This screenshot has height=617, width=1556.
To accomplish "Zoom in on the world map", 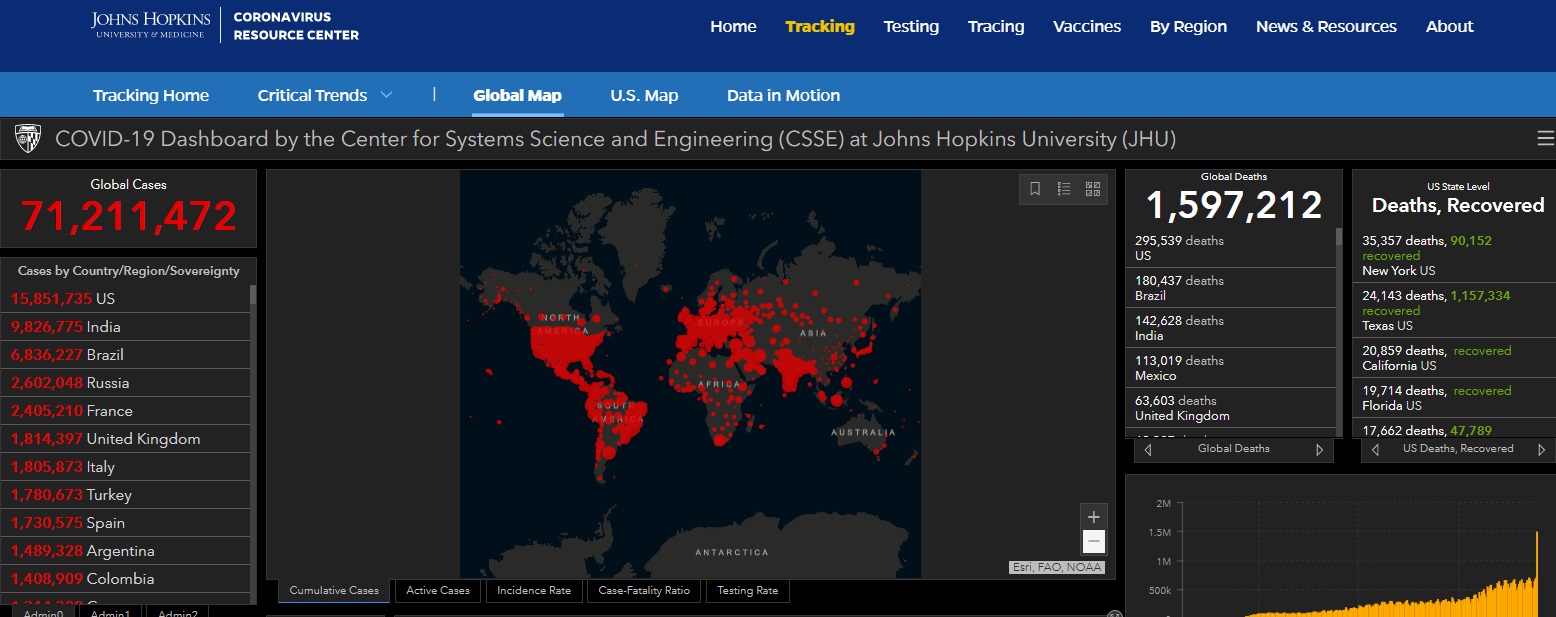I will click(x=1094, y=517).
